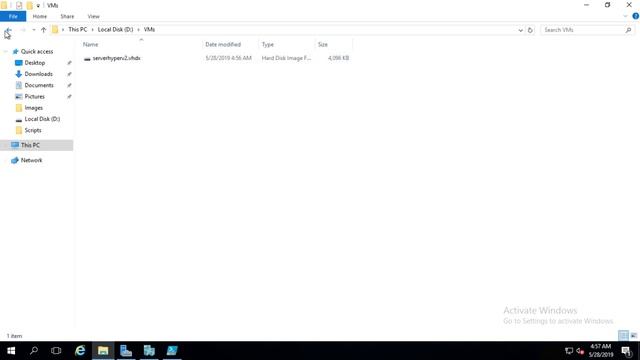Click the pin icon beside Downloads
The height and width of the screenshot is (360, 640).
(x=69, y=74)
